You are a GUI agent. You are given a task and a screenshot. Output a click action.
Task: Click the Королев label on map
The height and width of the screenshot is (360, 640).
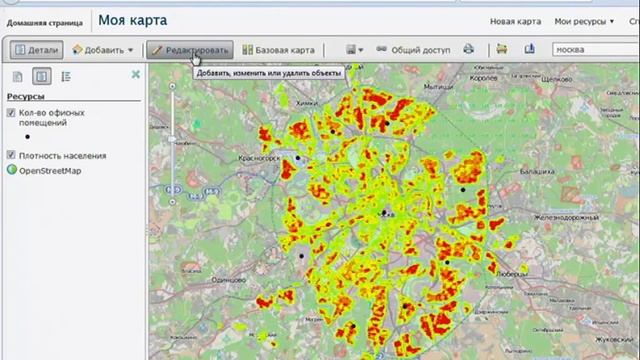coord(484,78)
